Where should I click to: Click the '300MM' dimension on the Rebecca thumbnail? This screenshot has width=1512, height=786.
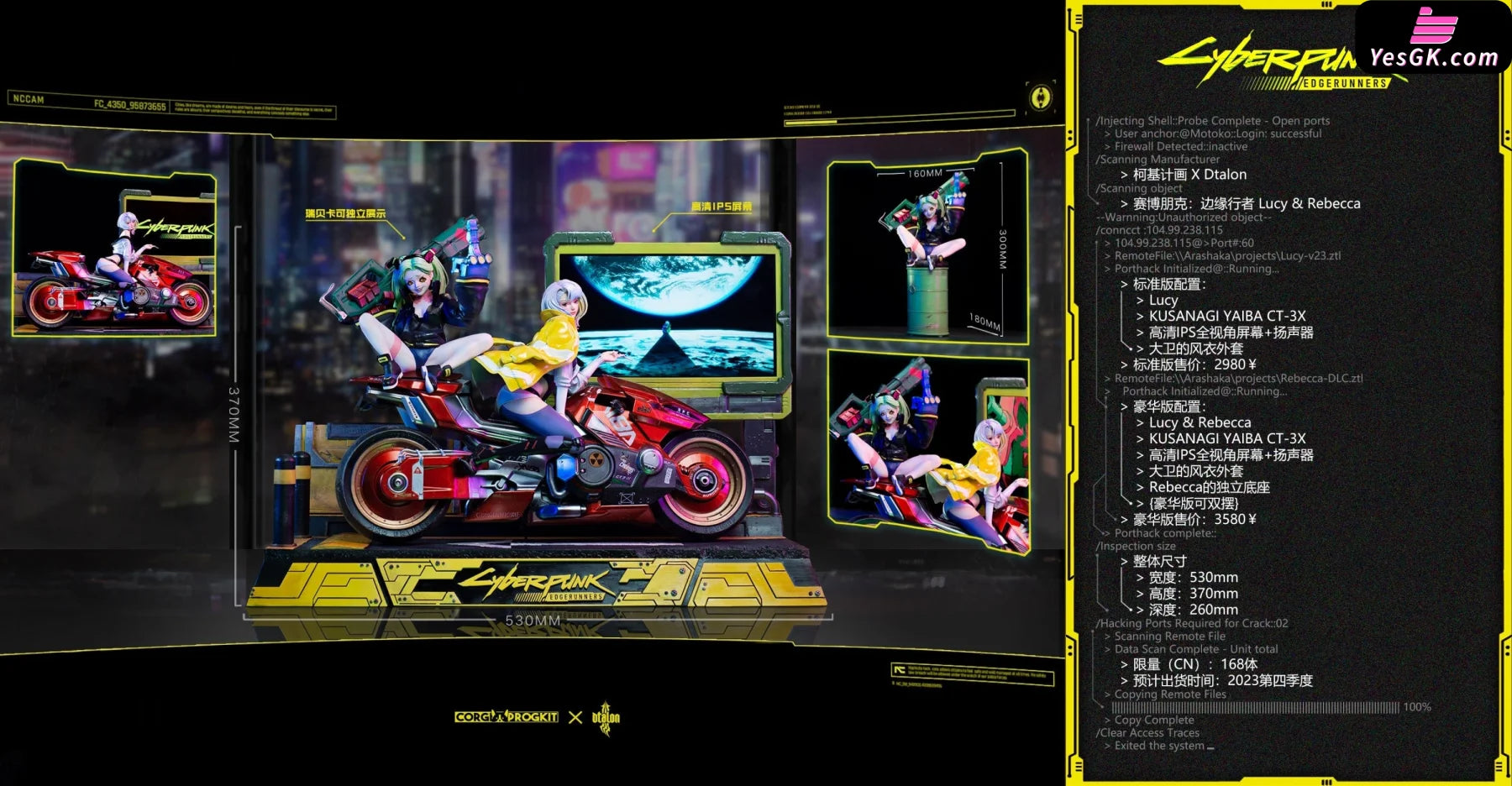[1002, 249]
